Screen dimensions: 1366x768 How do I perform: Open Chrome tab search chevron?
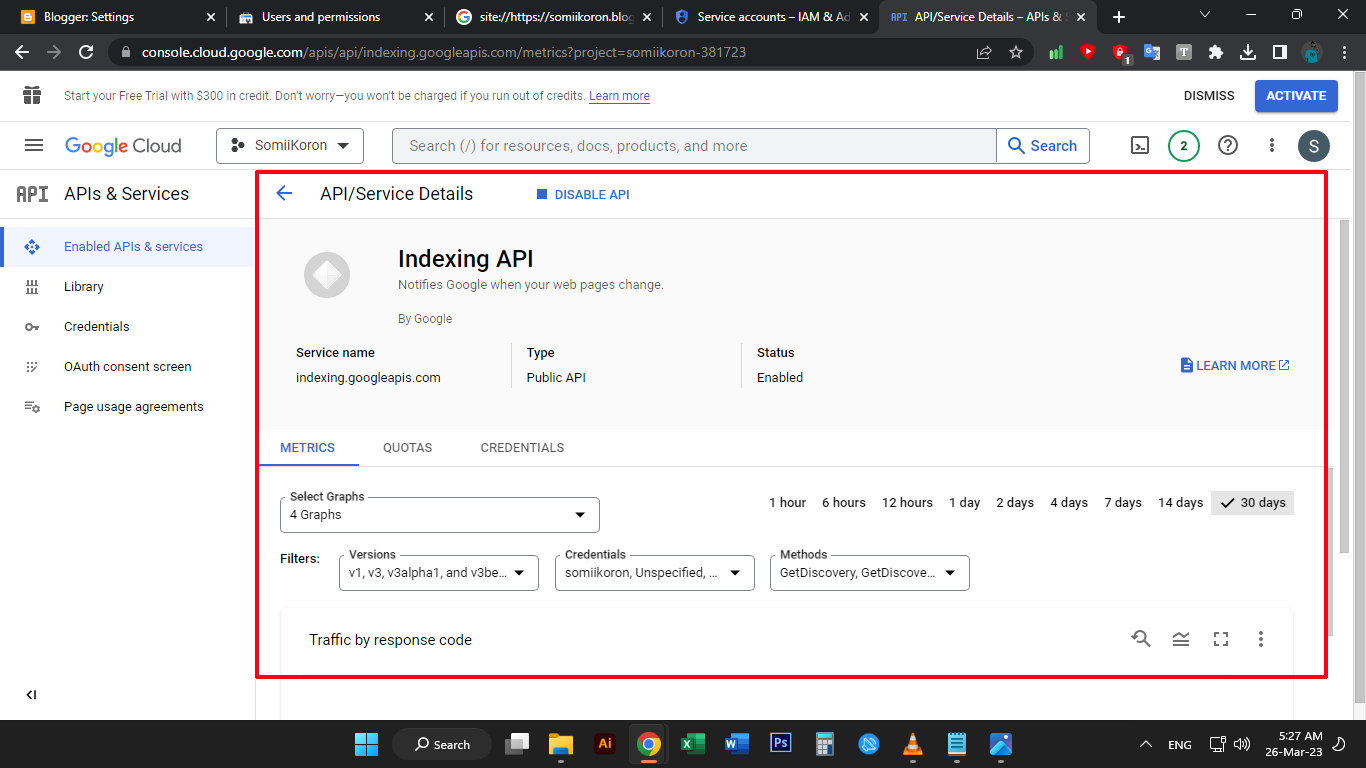[x=1205, y=16]
